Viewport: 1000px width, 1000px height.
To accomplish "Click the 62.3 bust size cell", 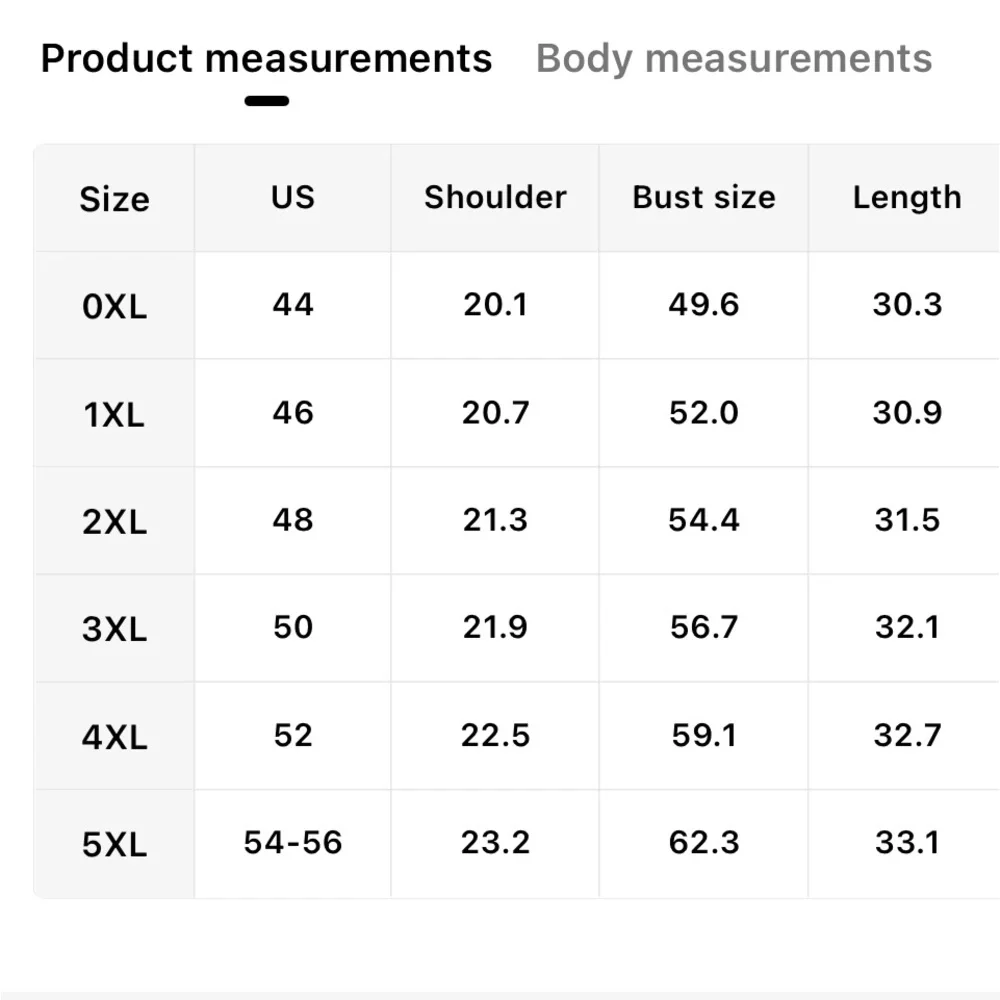I will click(x=703, y=843).
